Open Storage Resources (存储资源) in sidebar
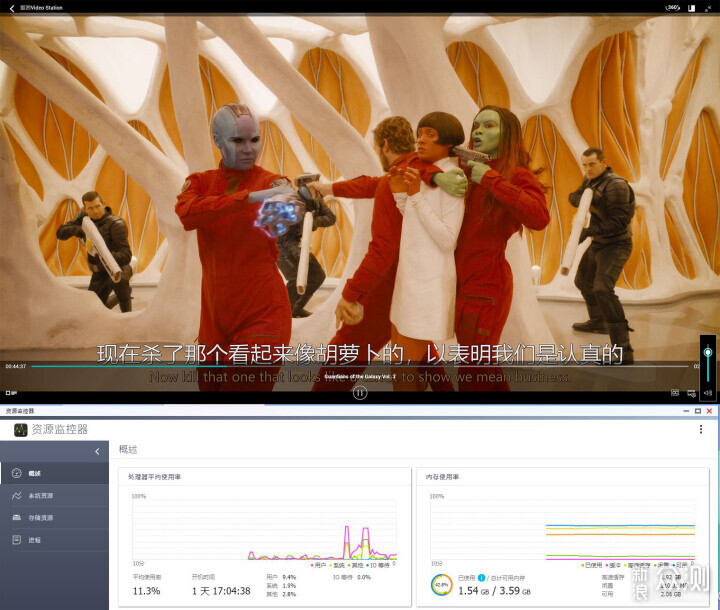 54,518
